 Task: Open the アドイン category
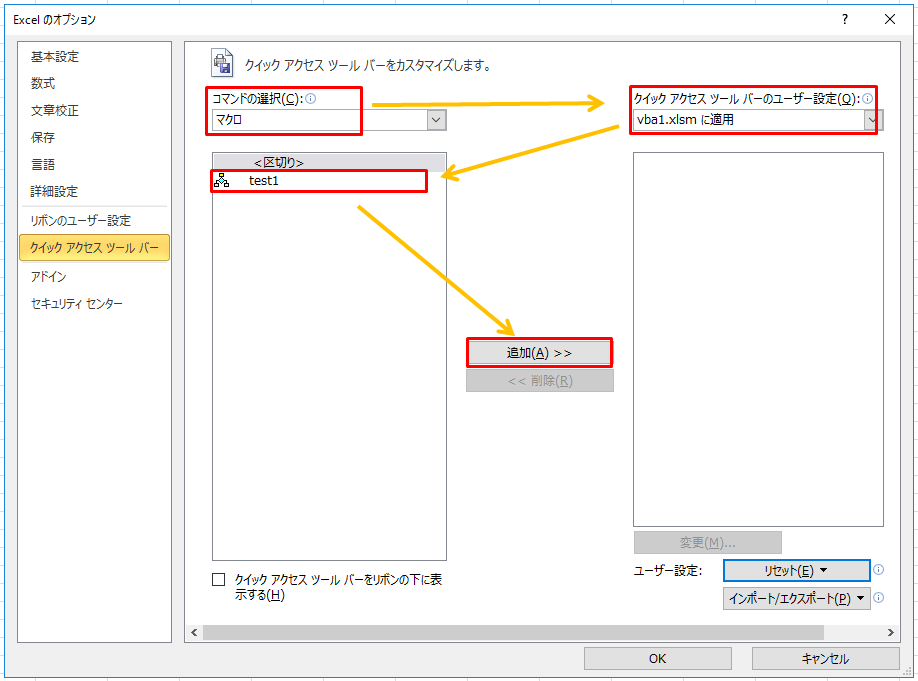(x=94, y=276)
